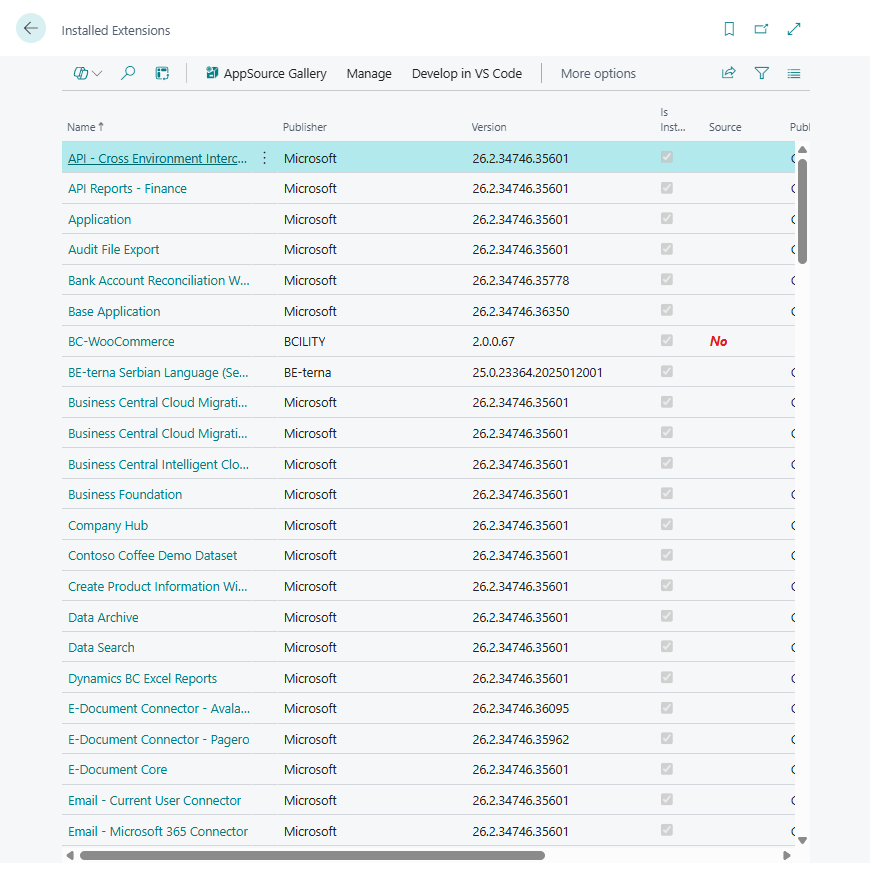Image resolution: width=870 pixels, height=885 pixels.
Task: Click the three-dot menu on API row
Action: click(263, 158)
